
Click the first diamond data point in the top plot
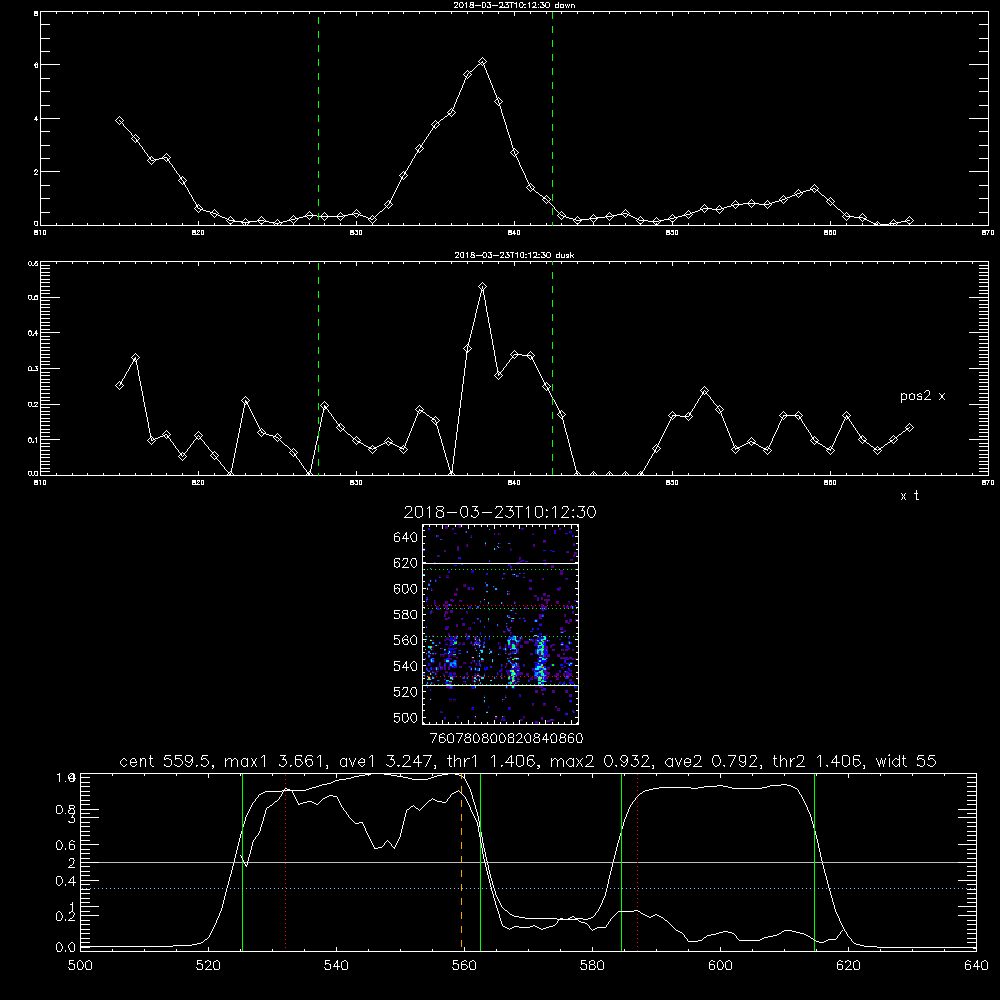point(119,121)
